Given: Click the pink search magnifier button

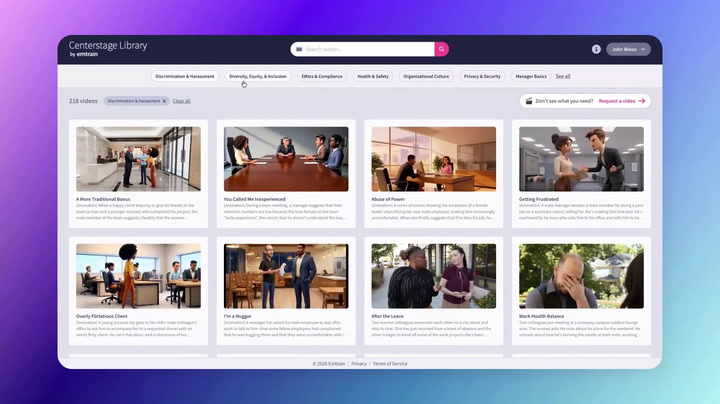Looking at the screenshot, I should (x=441, y=49).
